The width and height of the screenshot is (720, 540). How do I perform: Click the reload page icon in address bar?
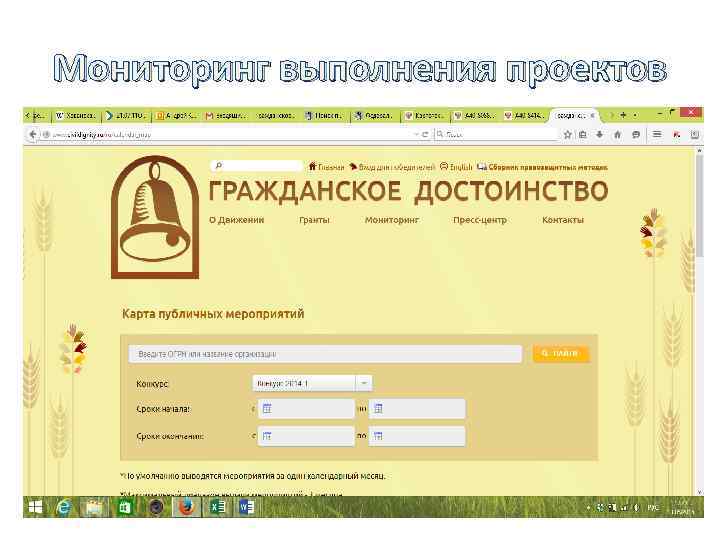click(x=425, y=134)
